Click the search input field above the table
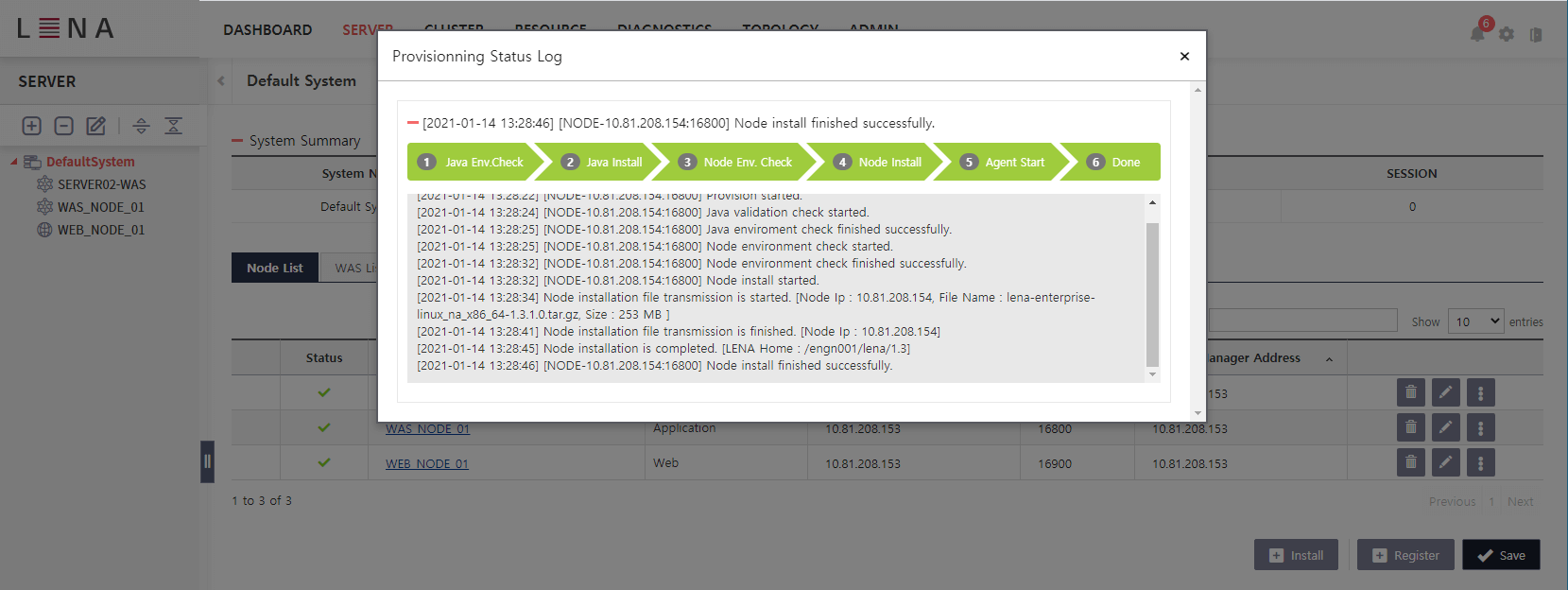 click(1302, 321)
